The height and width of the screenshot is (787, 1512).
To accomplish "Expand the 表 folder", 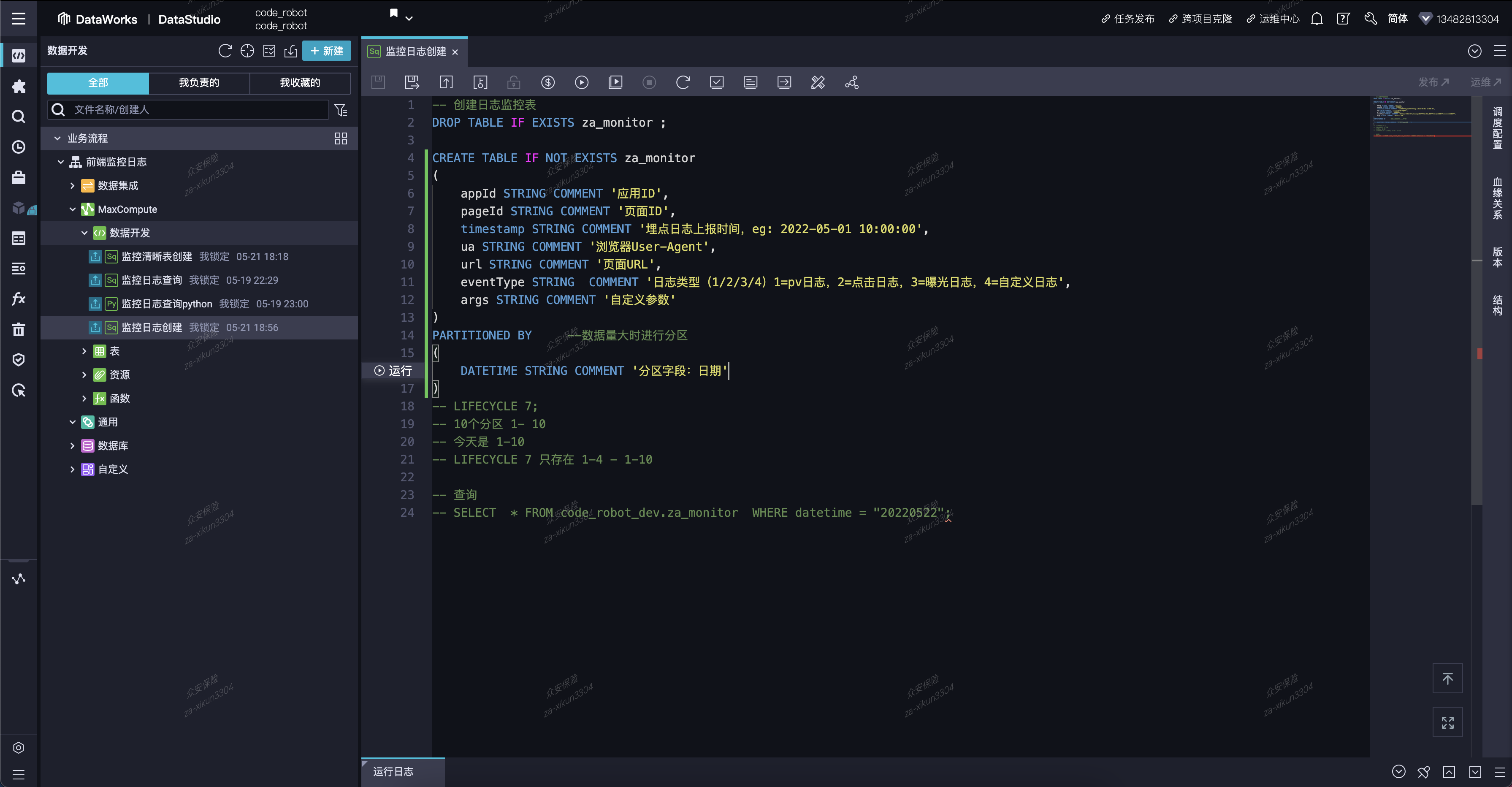I will 84,351.
